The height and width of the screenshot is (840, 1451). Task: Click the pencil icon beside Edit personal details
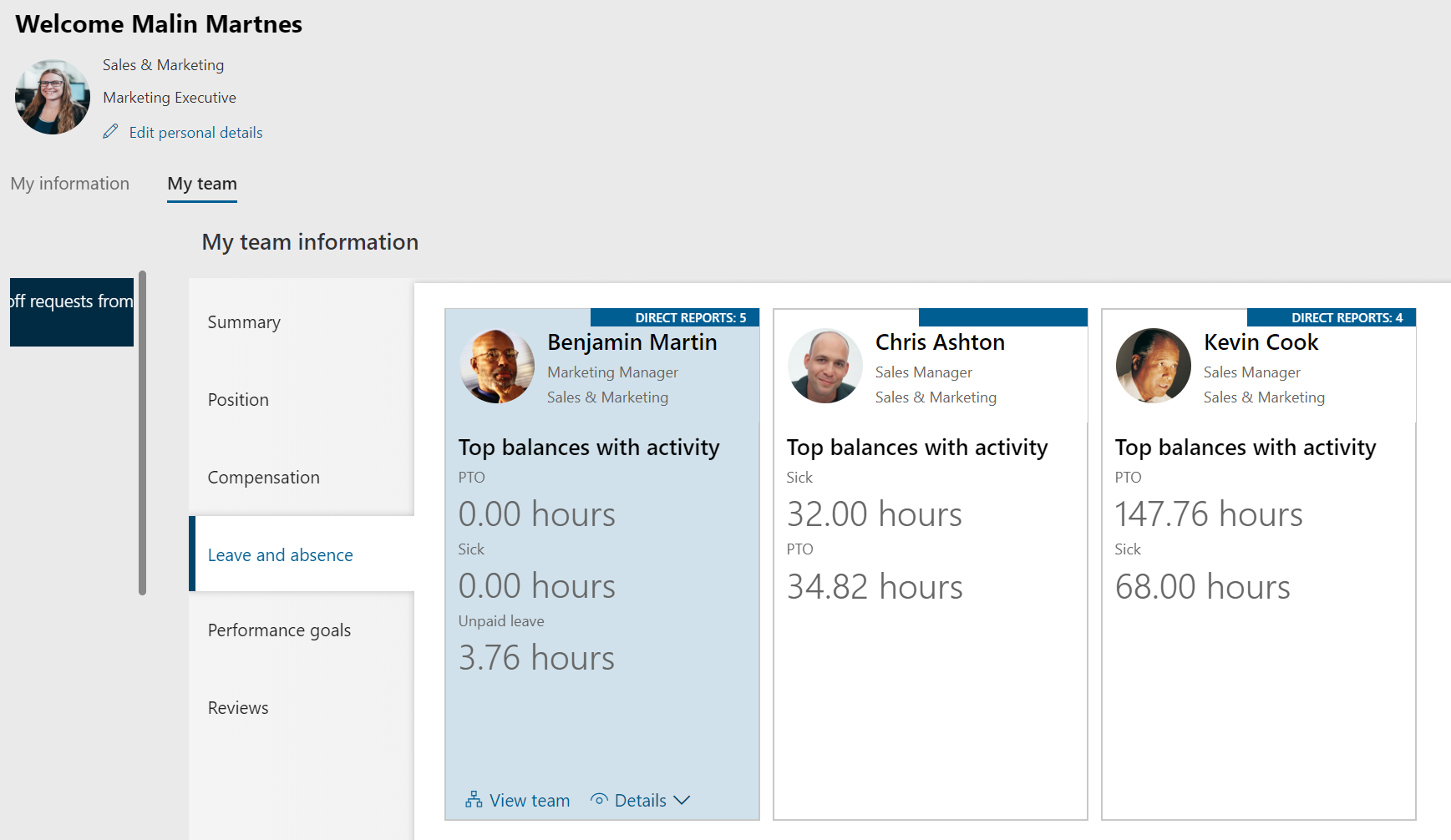coord(111,132)
